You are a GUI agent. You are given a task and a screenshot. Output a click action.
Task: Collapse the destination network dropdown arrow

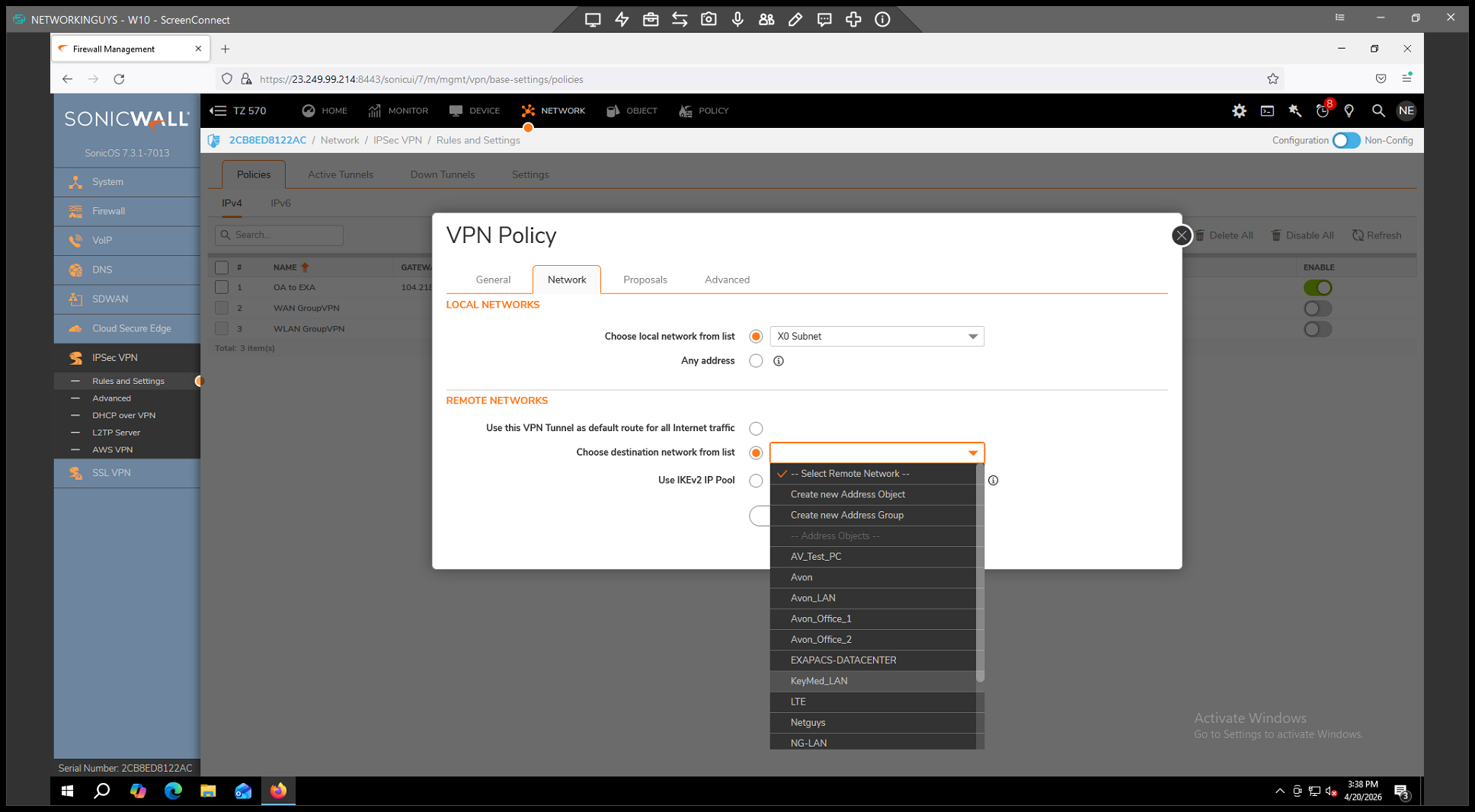973,453
